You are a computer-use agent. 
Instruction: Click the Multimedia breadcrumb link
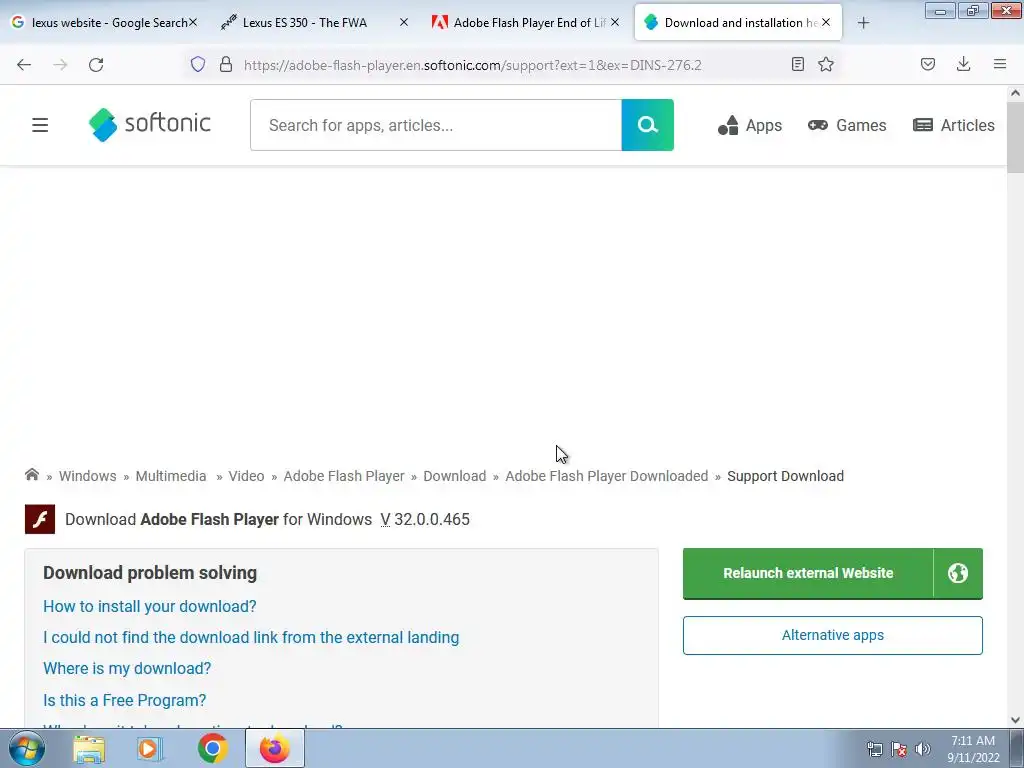(x=170, y=476)
